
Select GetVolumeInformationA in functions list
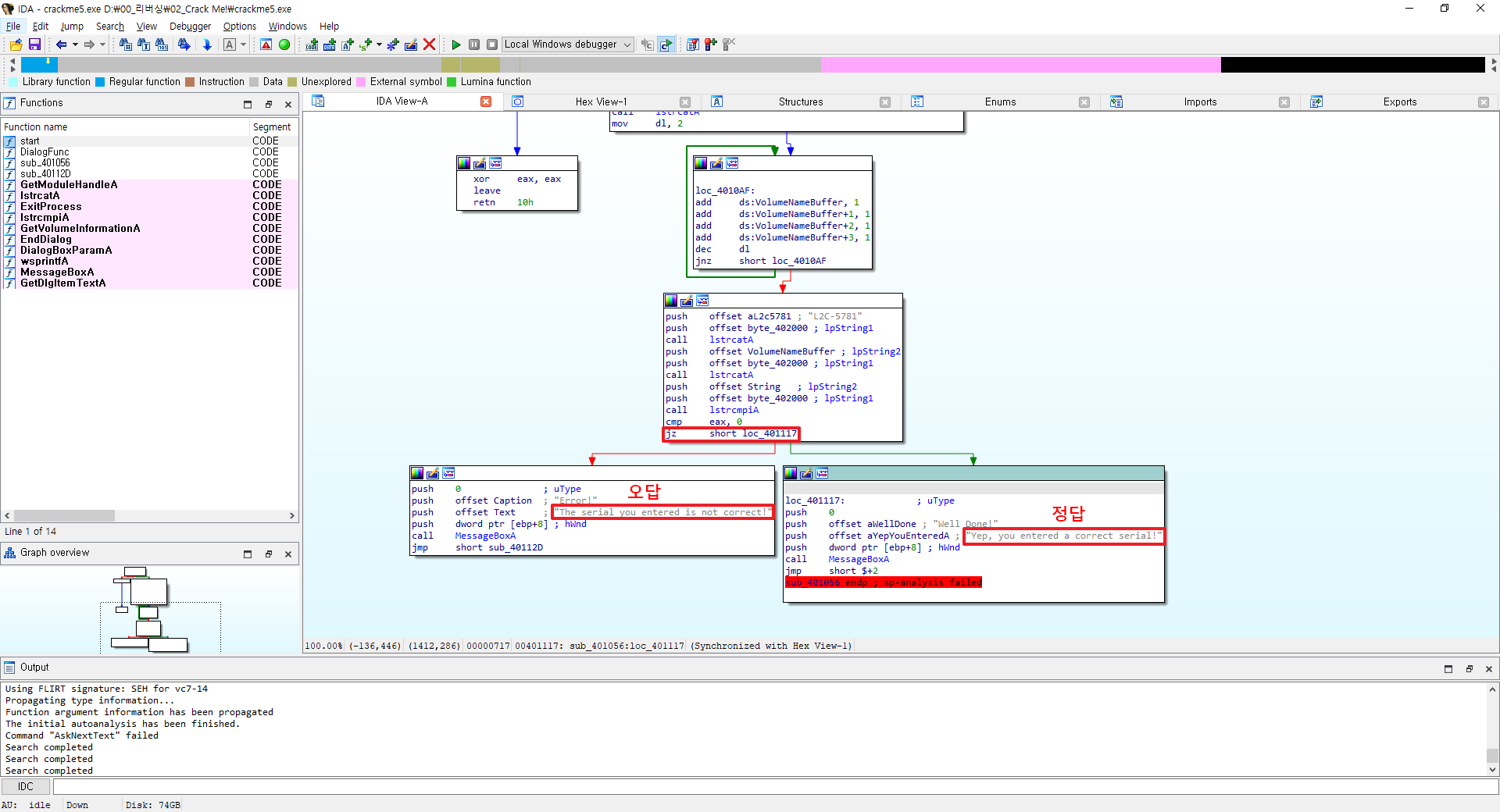tap(149, 228)
